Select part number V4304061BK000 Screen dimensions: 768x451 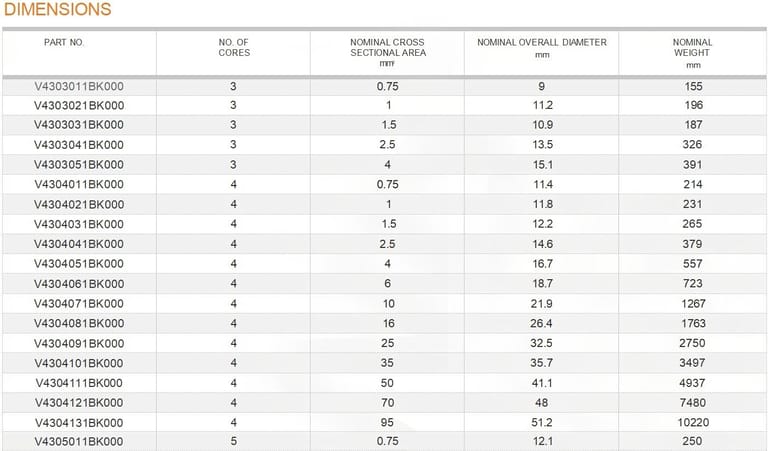[x=79, y=284]
